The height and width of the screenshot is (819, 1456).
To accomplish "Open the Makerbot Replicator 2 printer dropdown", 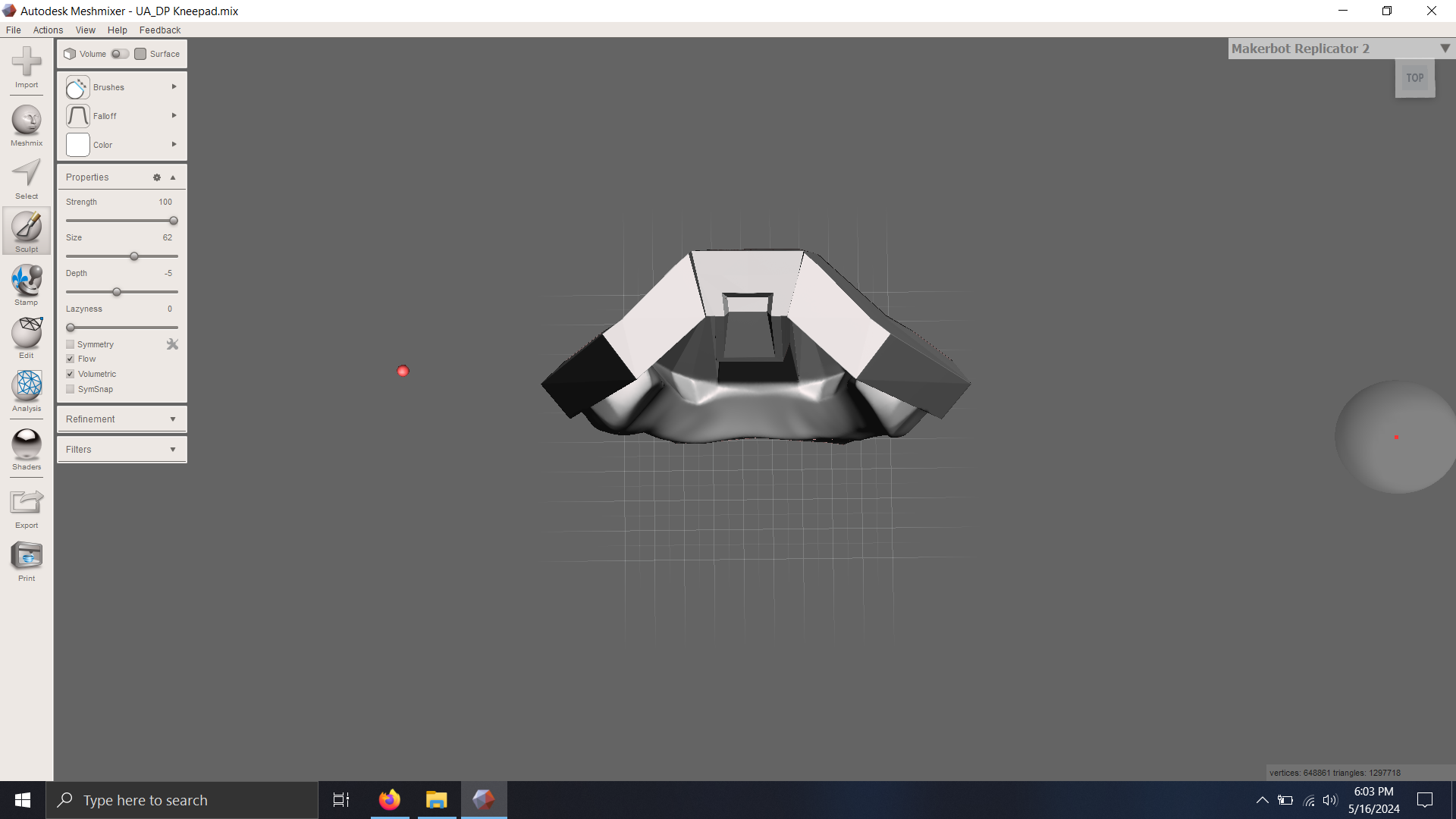I will tap(1445, 49).
